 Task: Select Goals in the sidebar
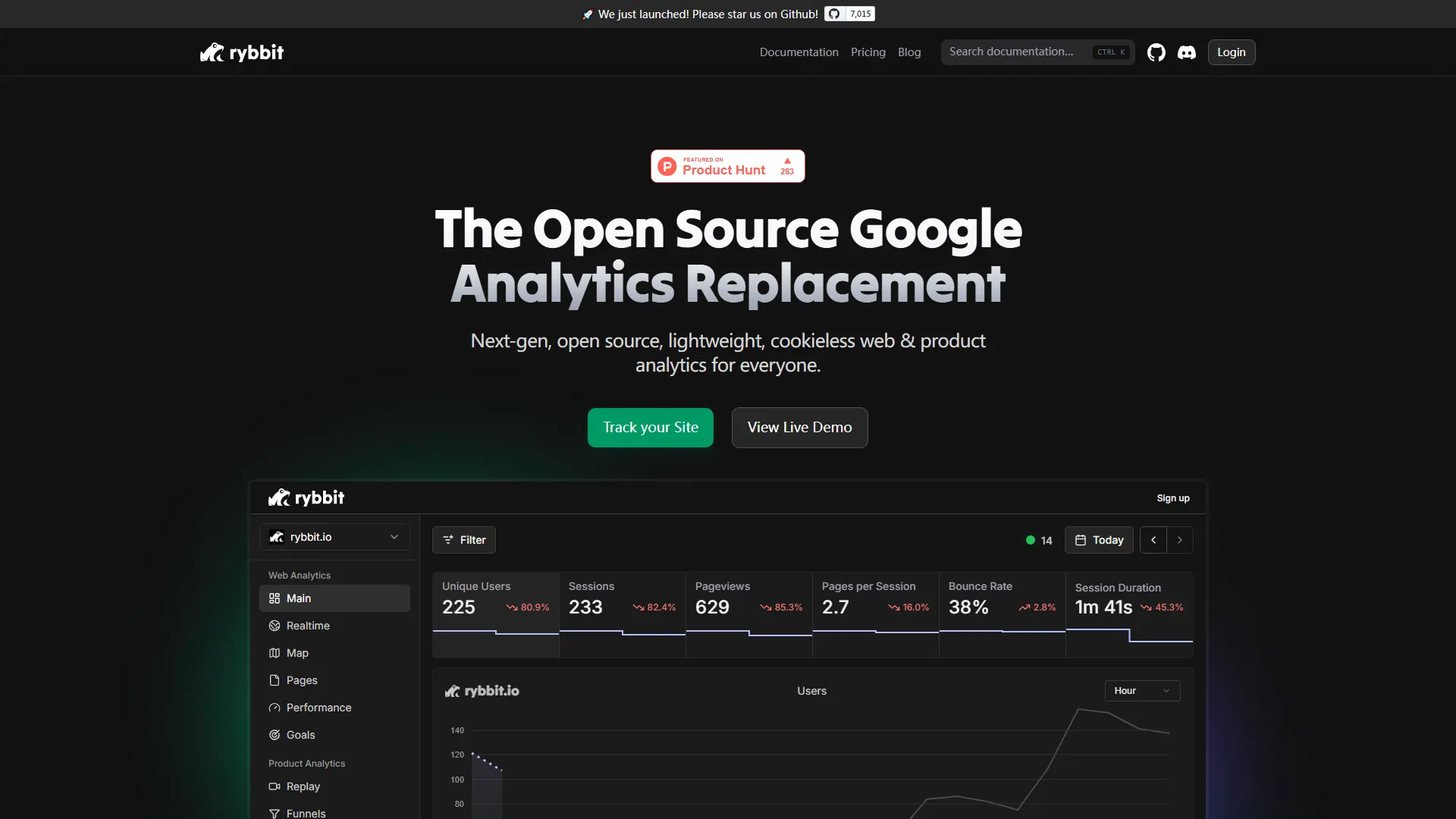(300, 735)
